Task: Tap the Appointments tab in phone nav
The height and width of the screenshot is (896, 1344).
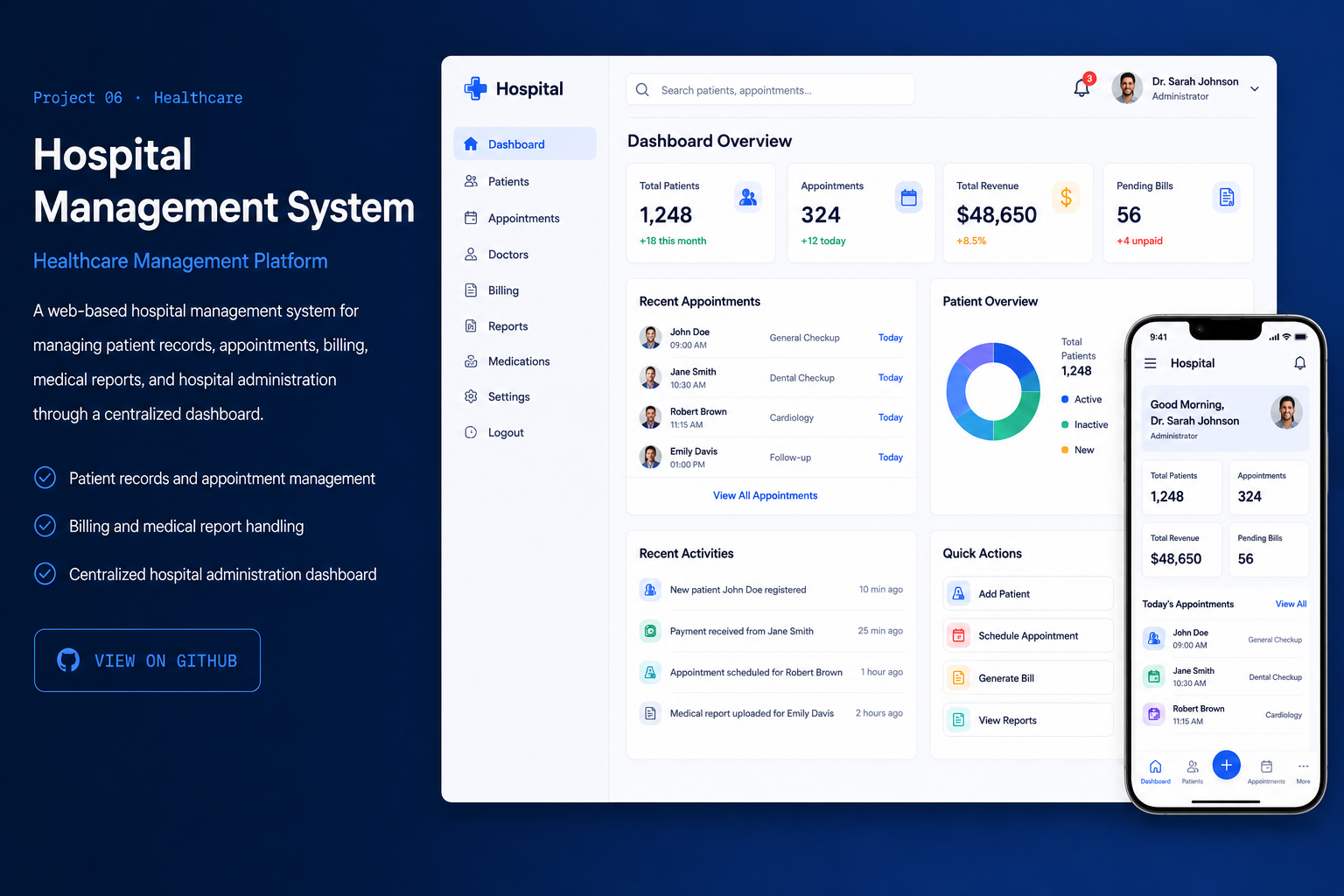Action: coord(1266,772)
